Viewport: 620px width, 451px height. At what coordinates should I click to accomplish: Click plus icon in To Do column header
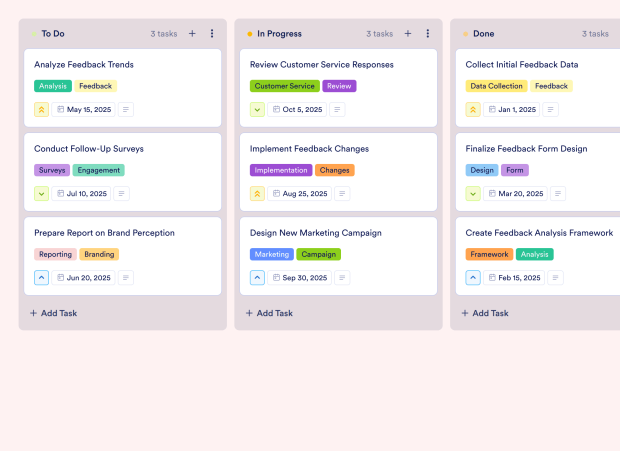coord(192,34)
